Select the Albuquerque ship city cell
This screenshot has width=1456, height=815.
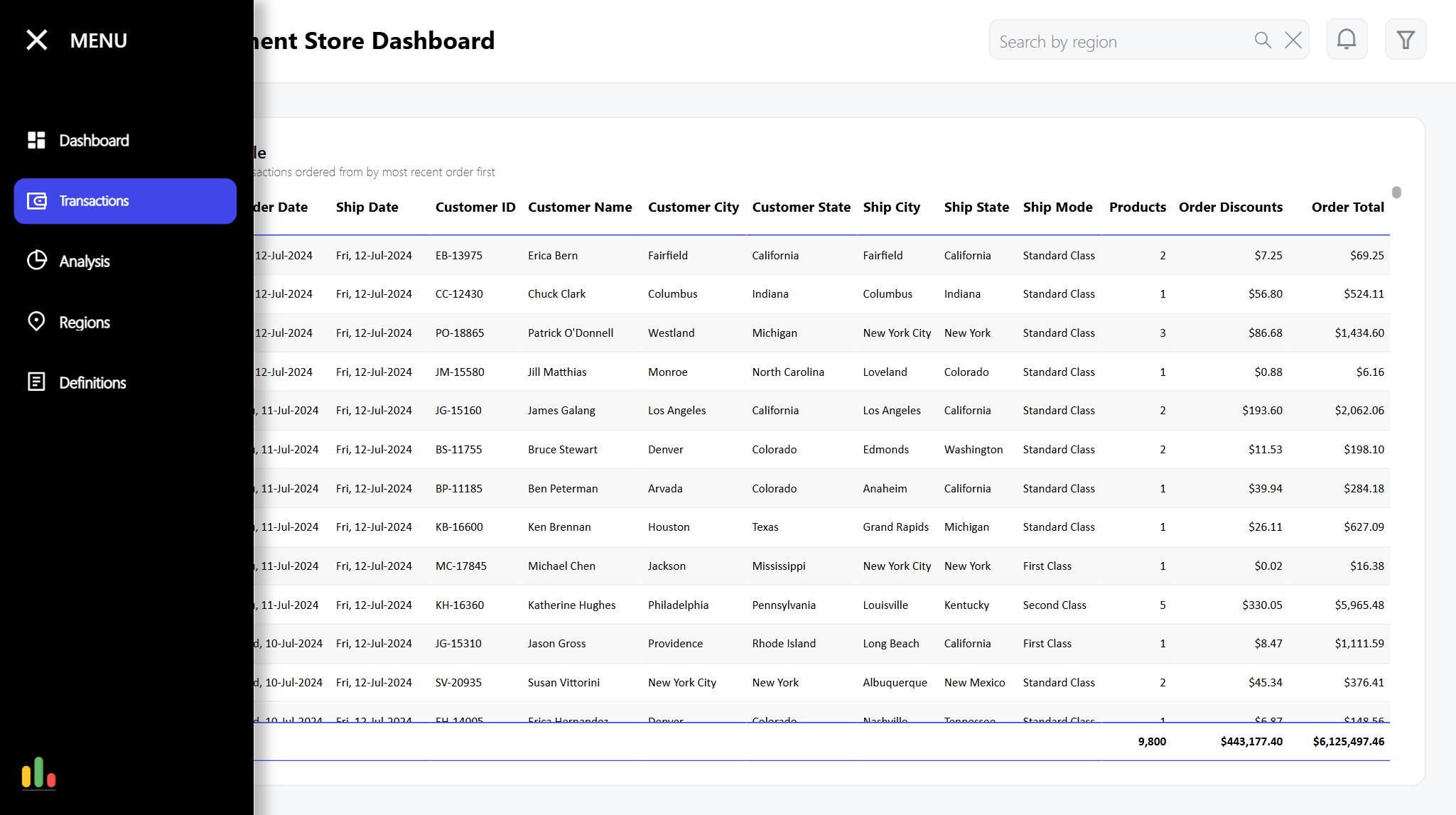(x=895, y=683)
